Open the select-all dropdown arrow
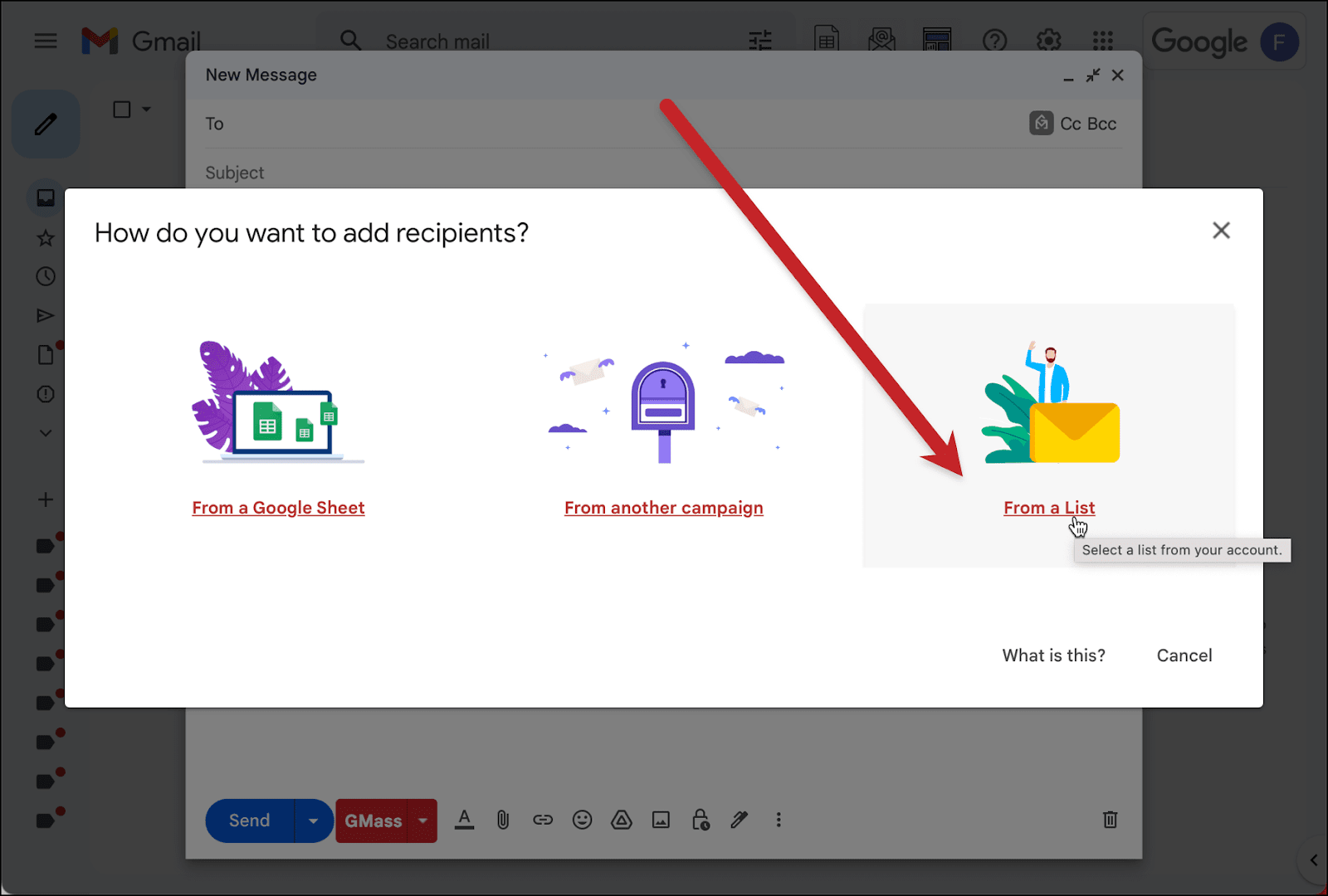 (x=147, y=110)
